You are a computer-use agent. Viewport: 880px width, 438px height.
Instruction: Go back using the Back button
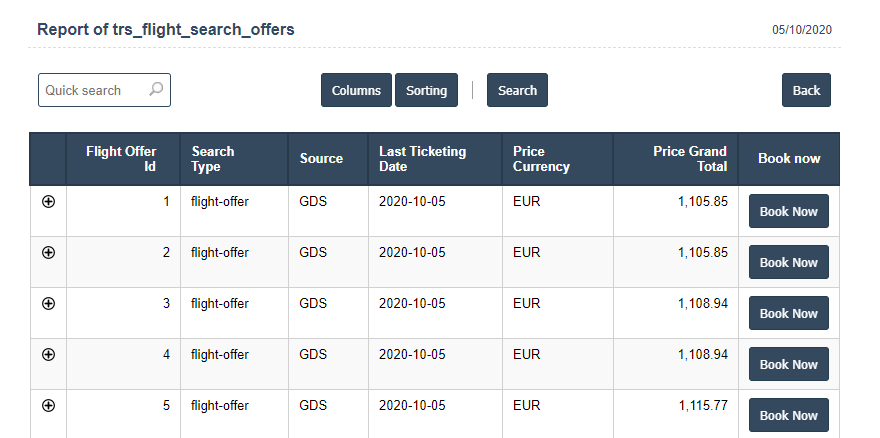tap(806, 90)
